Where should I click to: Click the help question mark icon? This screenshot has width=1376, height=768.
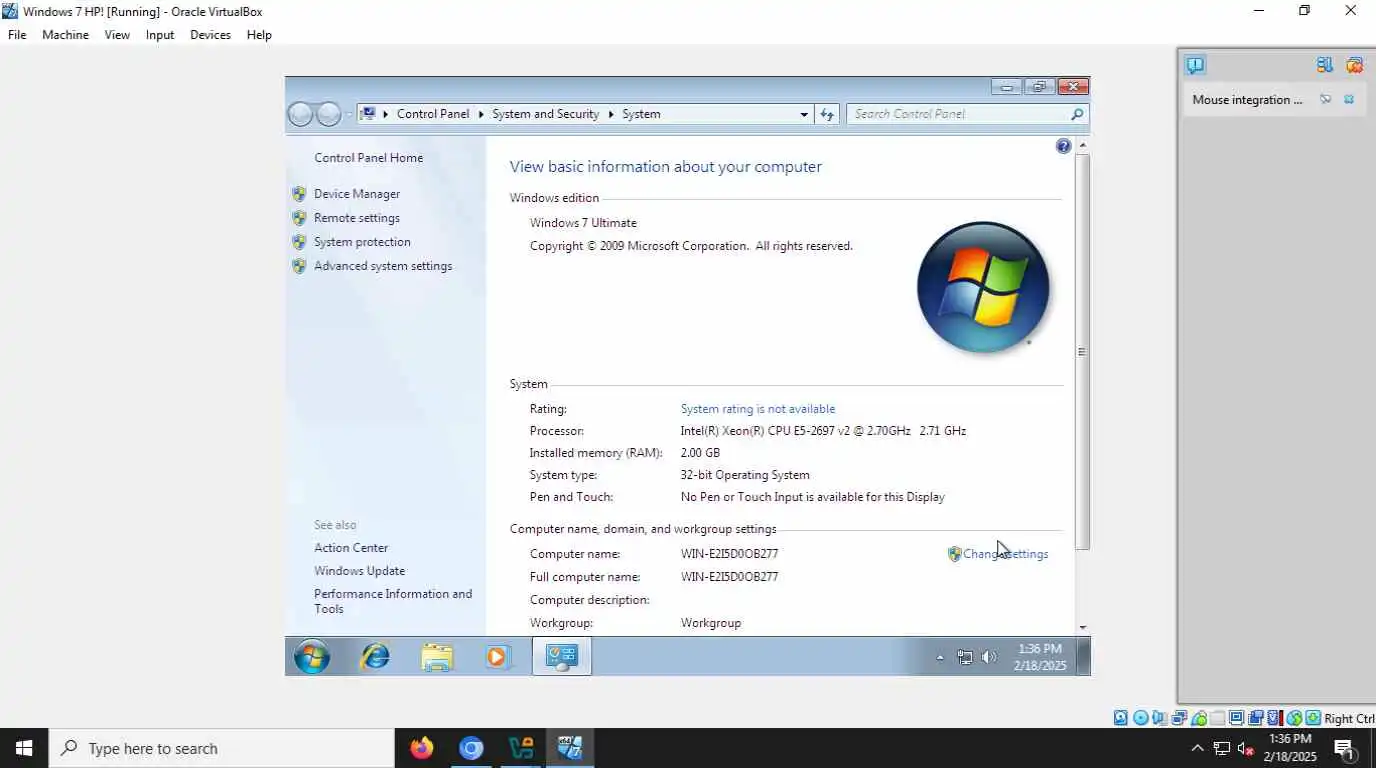tap(1063, 146)
